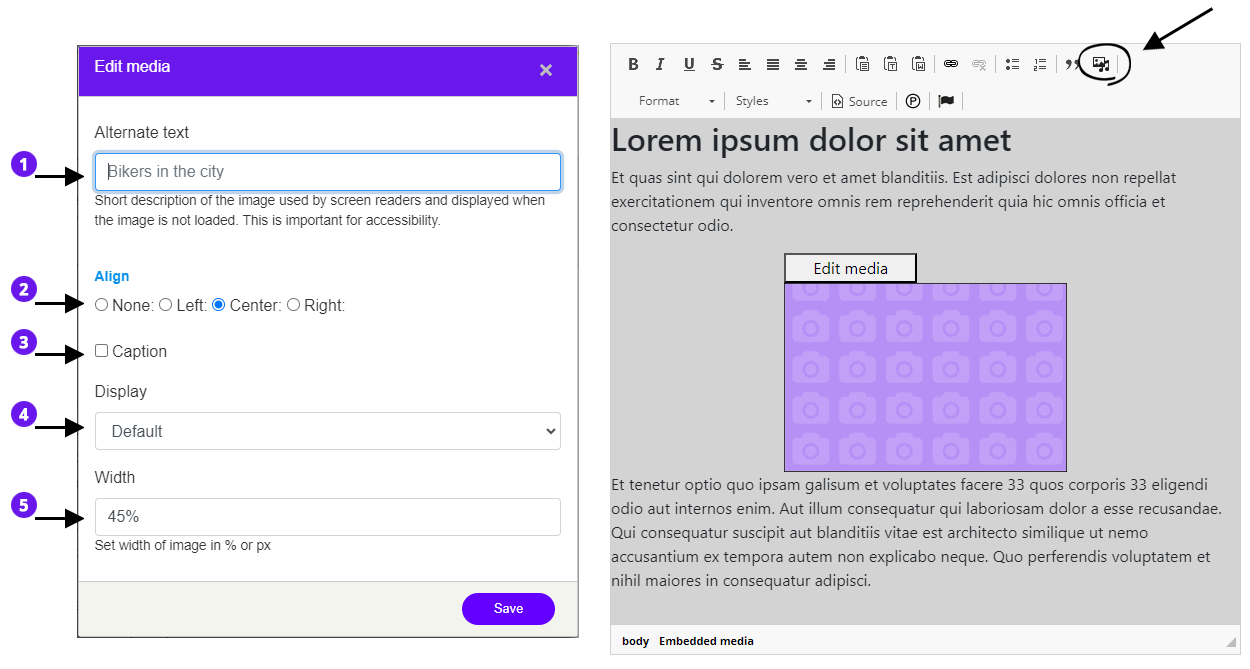Apply italic formatting in the editor toolbar
Image resolution: width=1250 pixels, height=669 pixels.
point(660,64)
